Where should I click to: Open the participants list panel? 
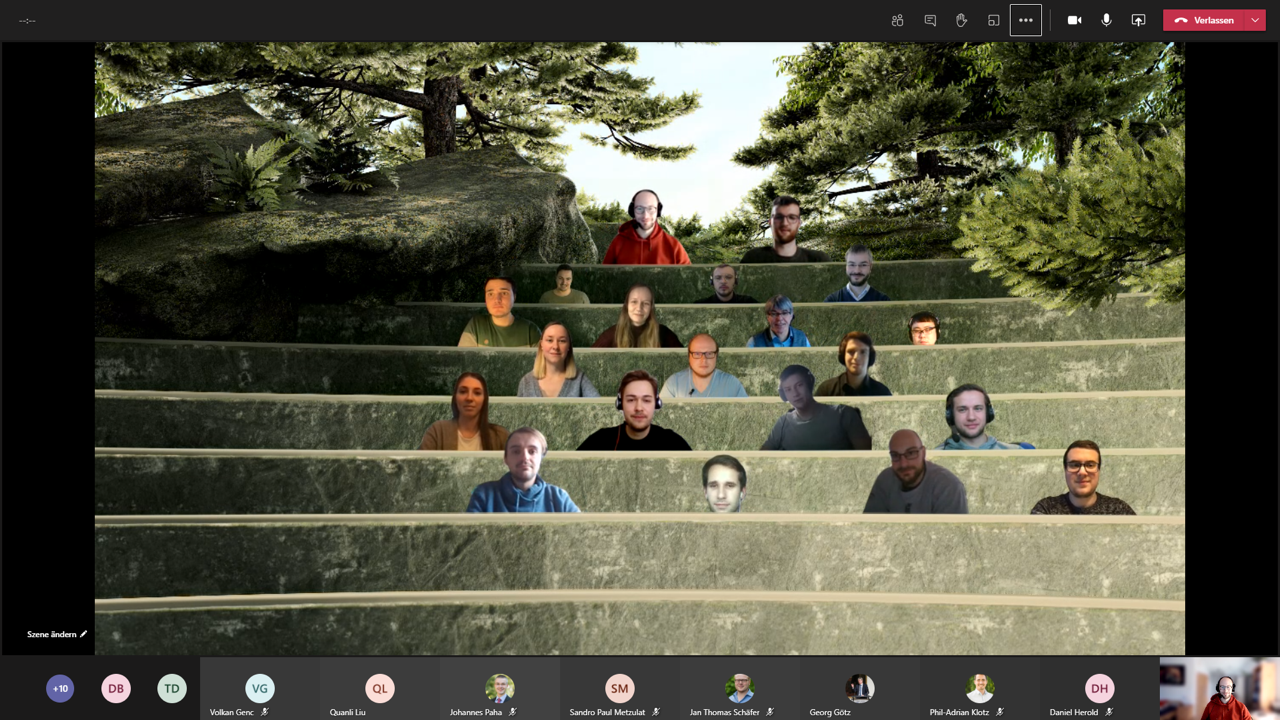tap(897, 20)
